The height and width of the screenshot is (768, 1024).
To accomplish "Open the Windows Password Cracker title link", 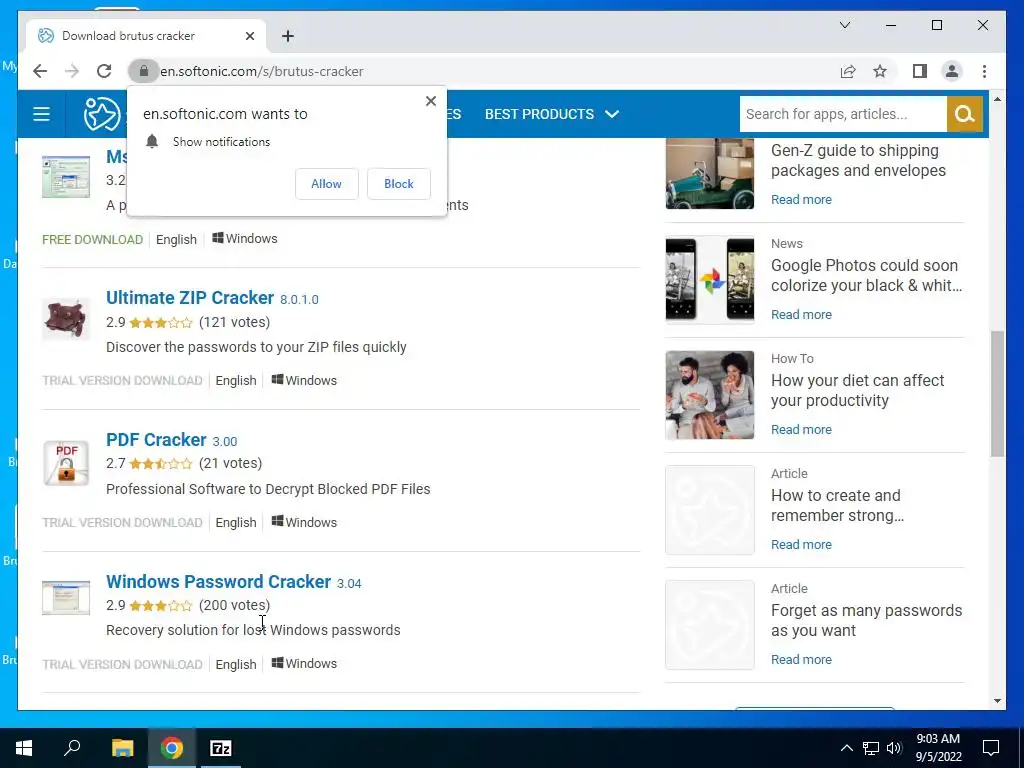I will 218,581.
